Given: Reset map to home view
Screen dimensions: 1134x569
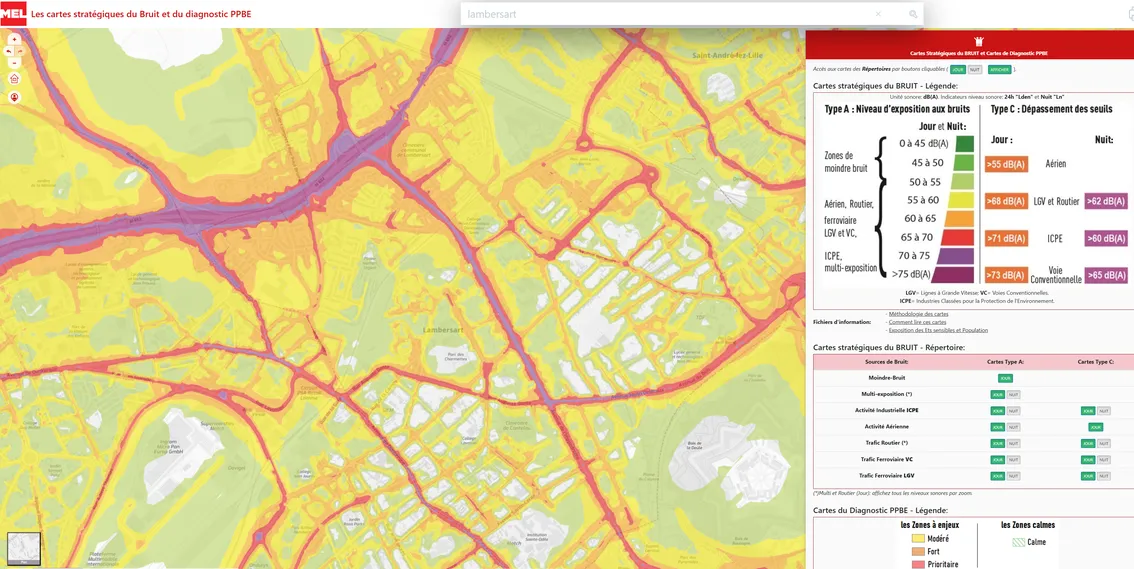Looking at the screenshot, I should [14, 78].
